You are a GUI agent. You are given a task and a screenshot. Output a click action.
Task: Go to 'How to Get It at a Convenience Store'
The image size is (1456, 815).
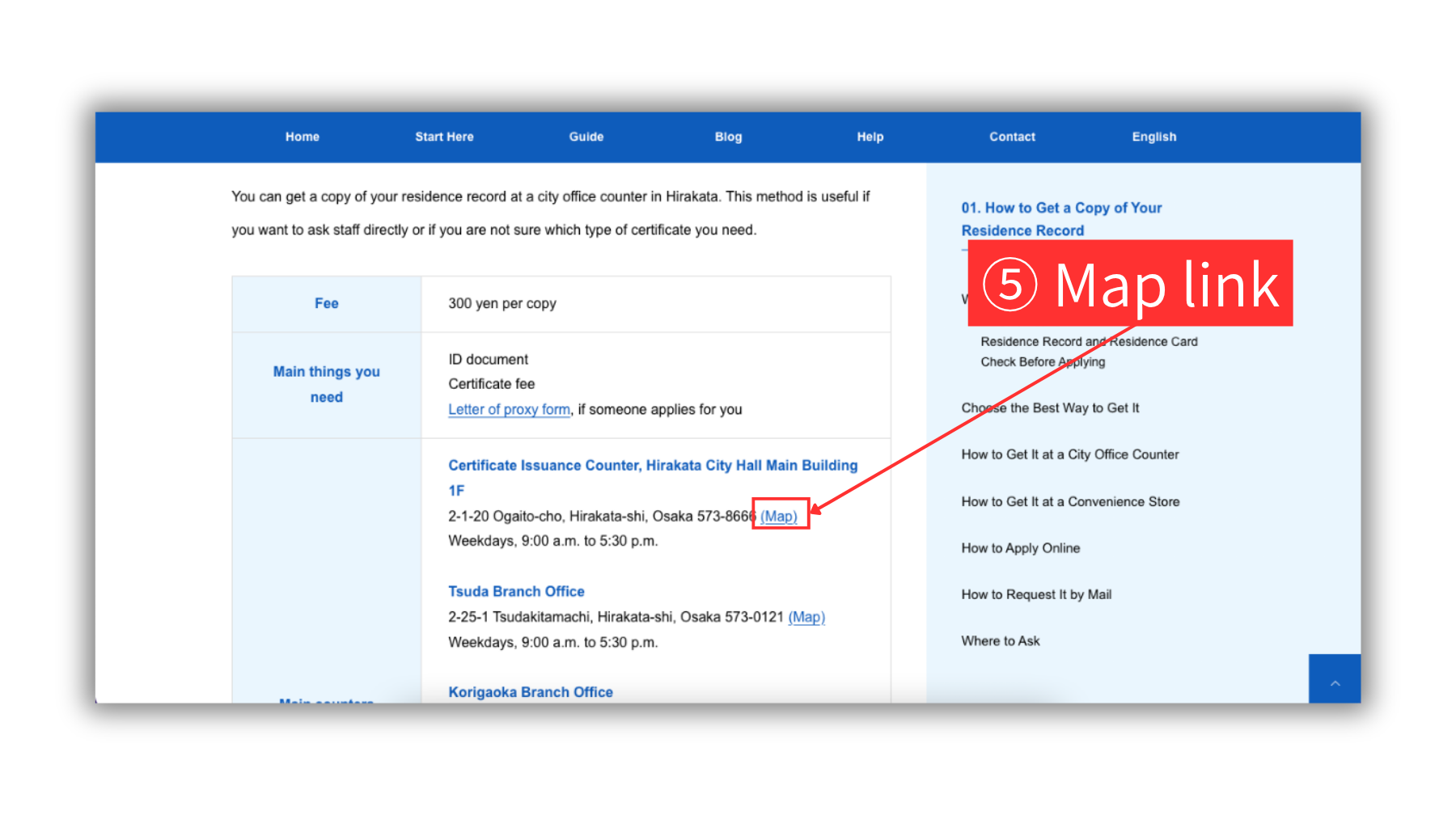coord(1070,501)
